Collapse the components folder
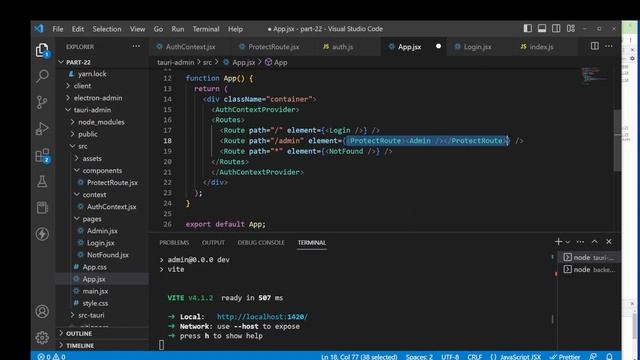Image resolution: width=640 pixels, height=360 pixels. (x=102, y=170)
